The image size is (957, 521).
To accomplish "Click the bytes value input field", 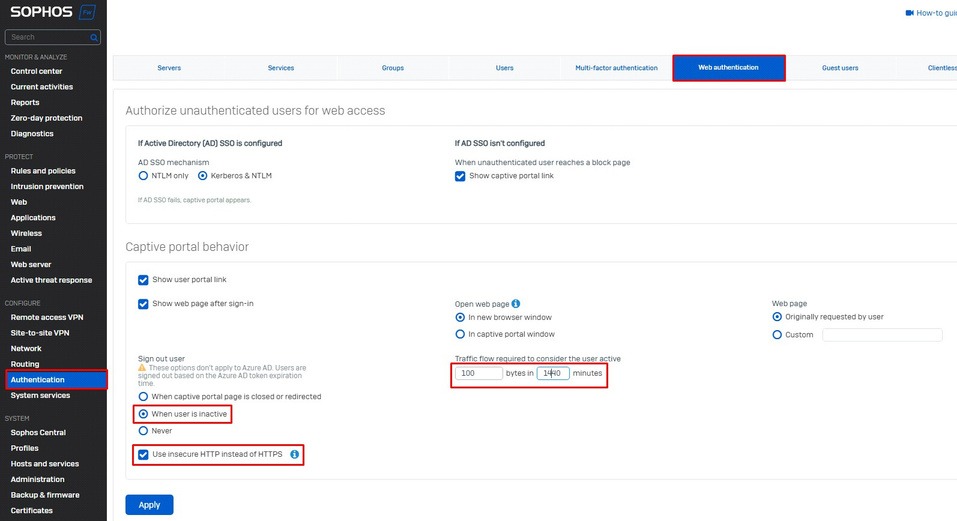I will coord(479,373).
